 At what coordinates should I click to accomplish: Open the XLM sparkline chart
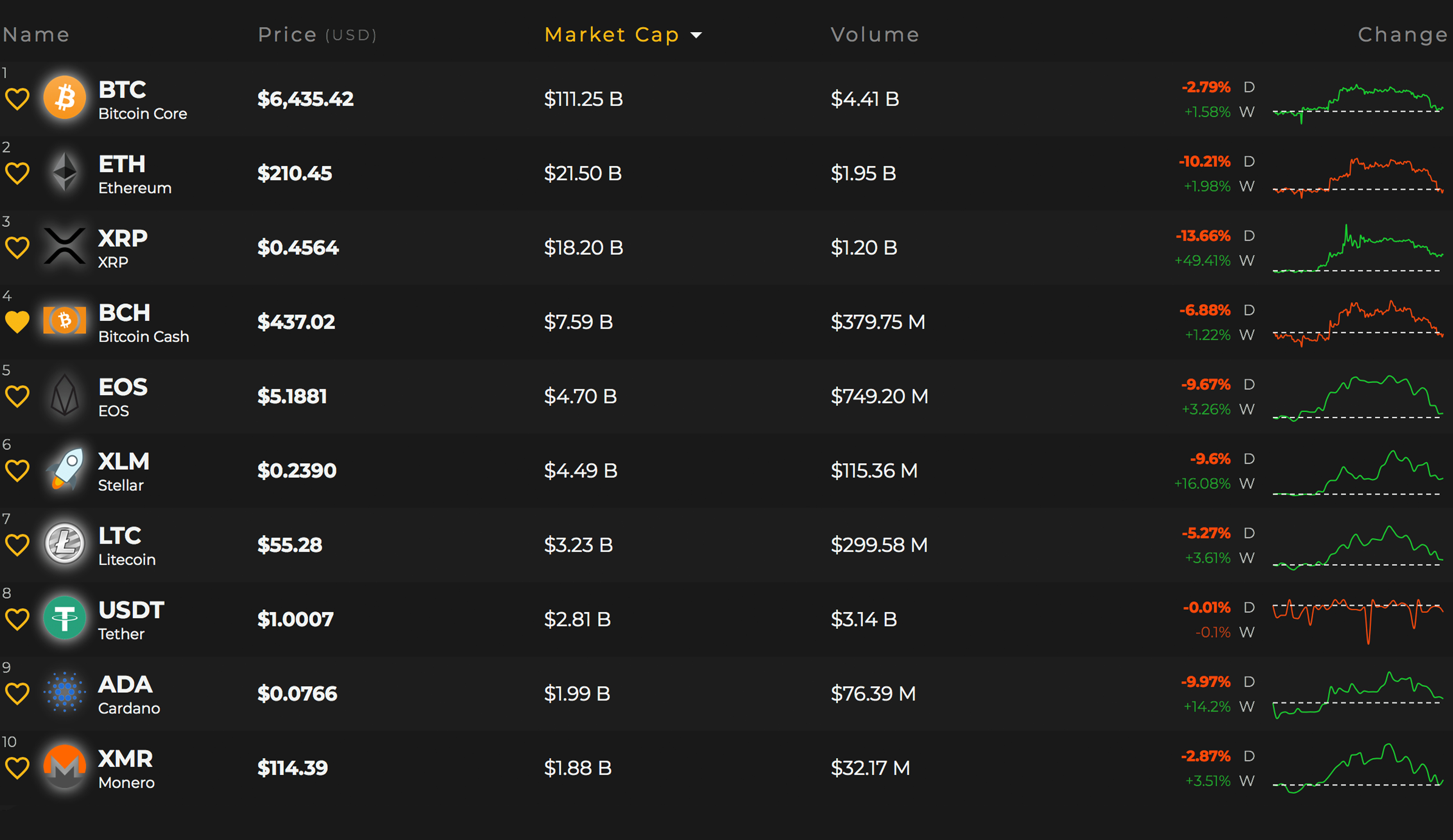[x=1358, y=473]
